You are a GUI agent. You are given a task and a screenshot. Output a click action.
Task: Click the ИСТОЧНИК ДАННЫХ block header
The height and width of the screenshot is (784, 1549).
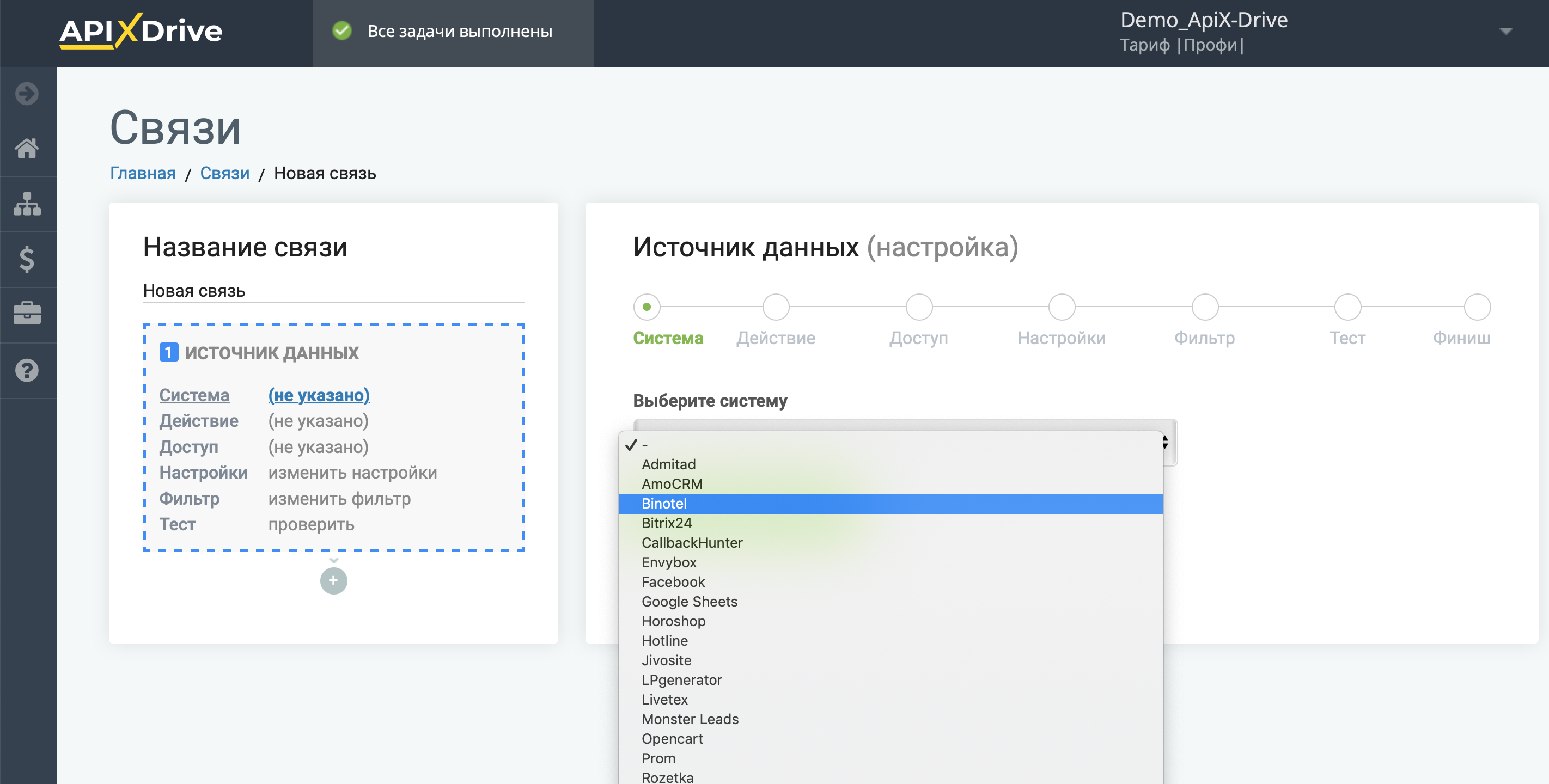(271, 353)
